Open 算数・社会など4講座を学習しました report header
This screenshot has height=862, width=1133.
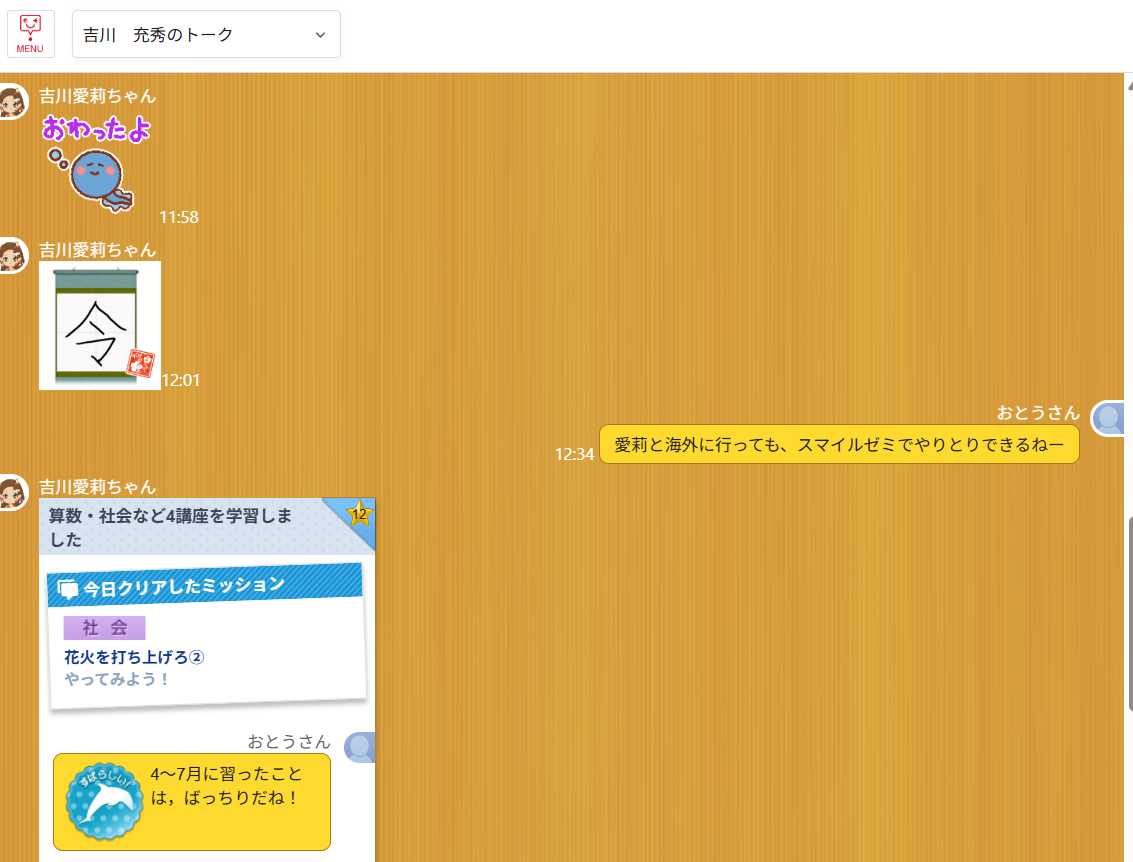(207, 527)
